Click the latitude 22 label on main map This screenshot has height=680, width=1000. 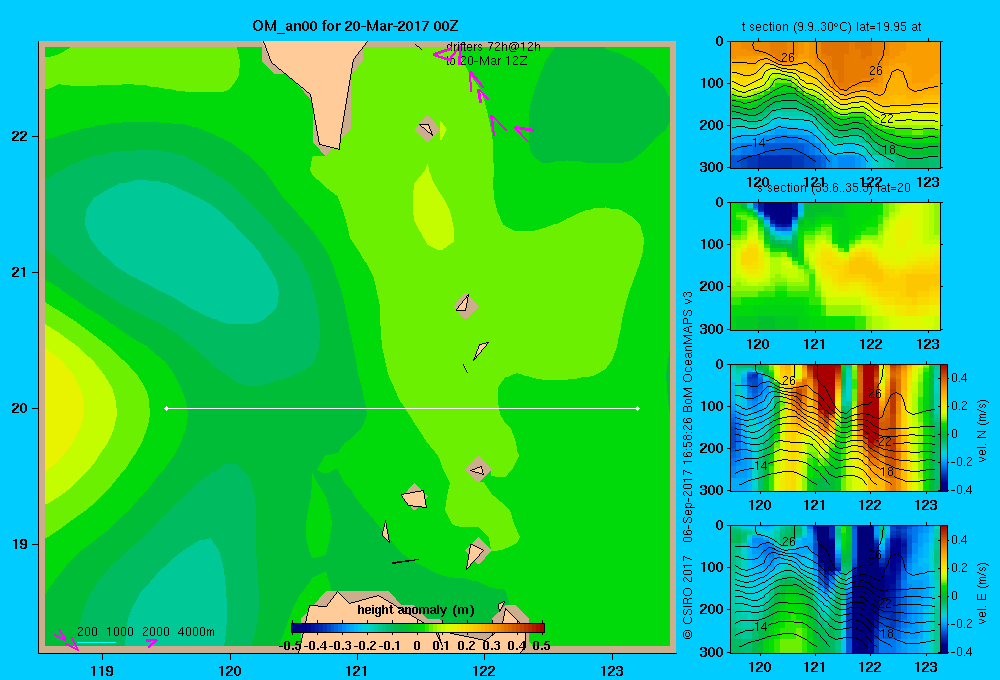20,136
